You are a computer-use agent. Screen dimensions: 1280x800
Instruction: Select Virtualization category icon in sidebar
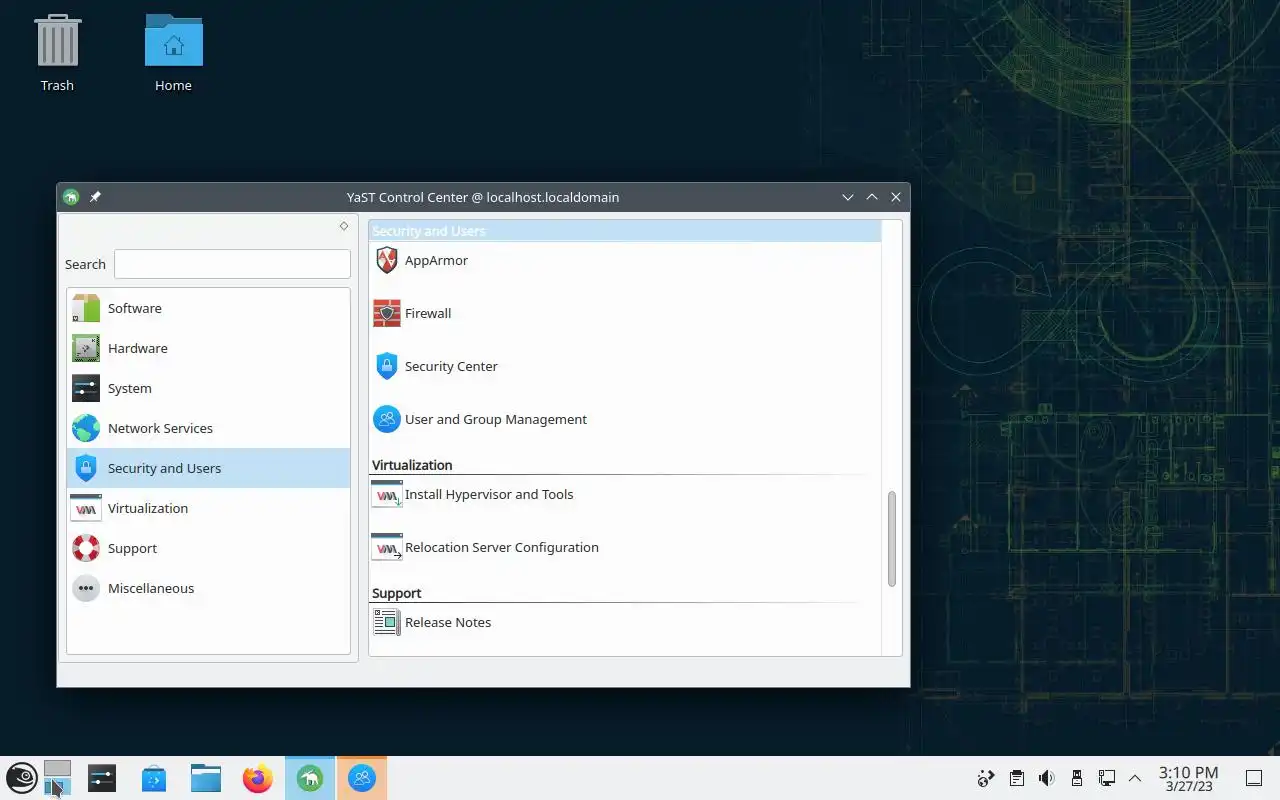(86, 508)
